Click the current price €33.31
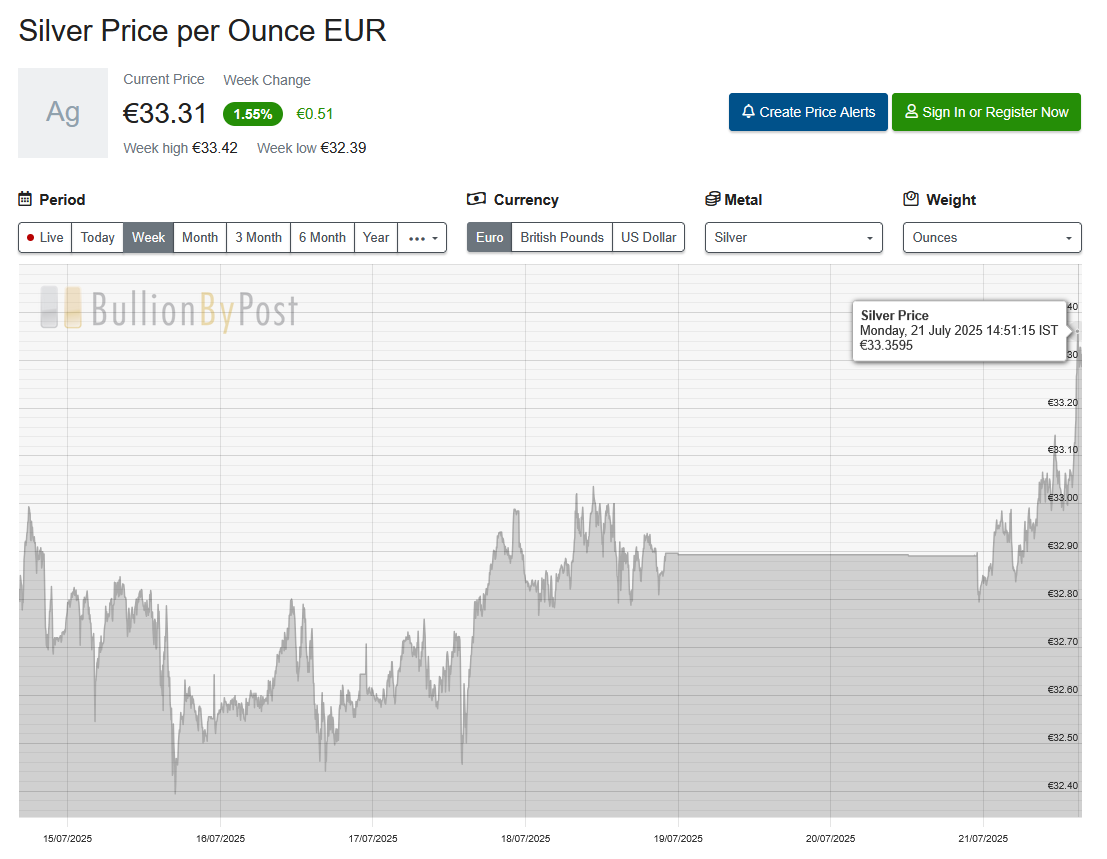This screenshot has height=859, width=1107. tap(165, 113)
